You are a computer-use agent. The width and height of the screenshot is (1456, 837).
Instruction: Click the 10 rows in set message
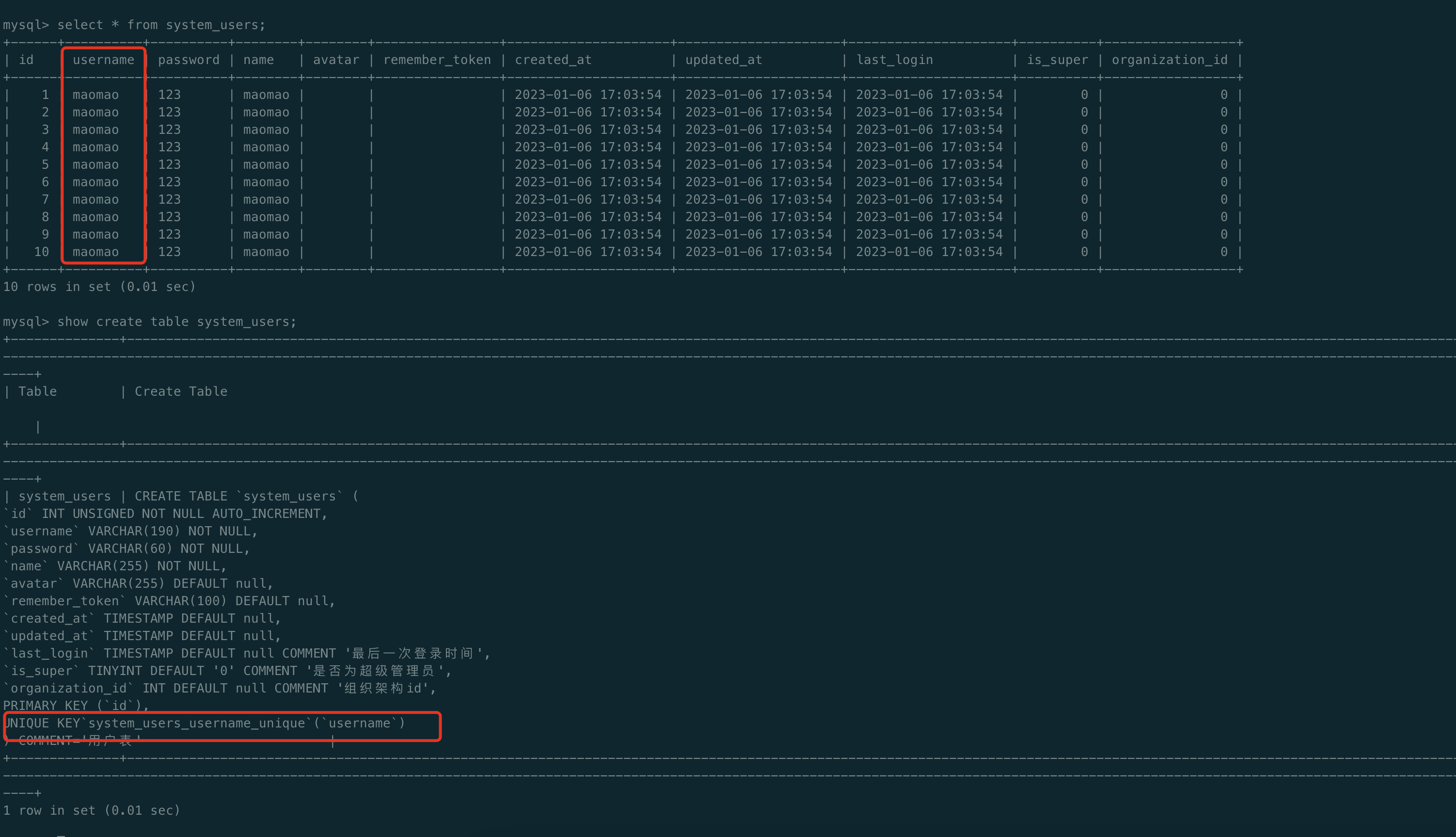pyautogui.click(x=99, y=286)
